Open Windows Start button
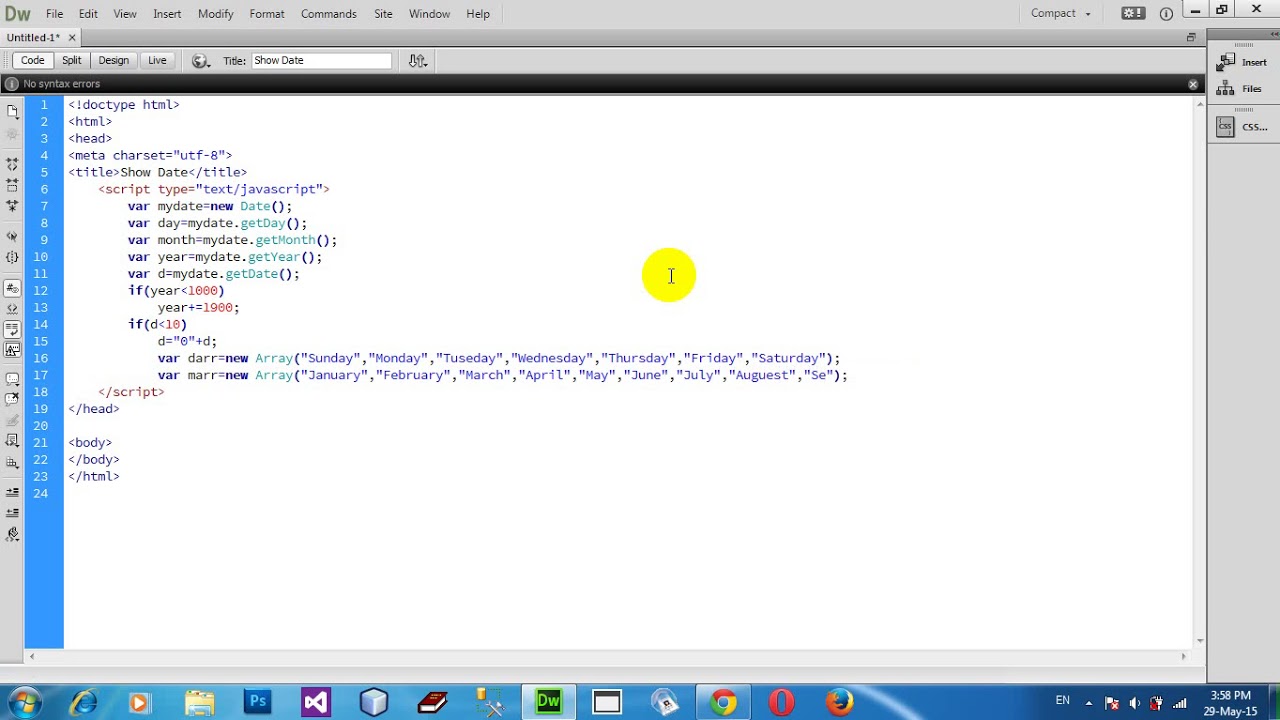The width and height of the screenshot is (1280, 720). point(24,702)
